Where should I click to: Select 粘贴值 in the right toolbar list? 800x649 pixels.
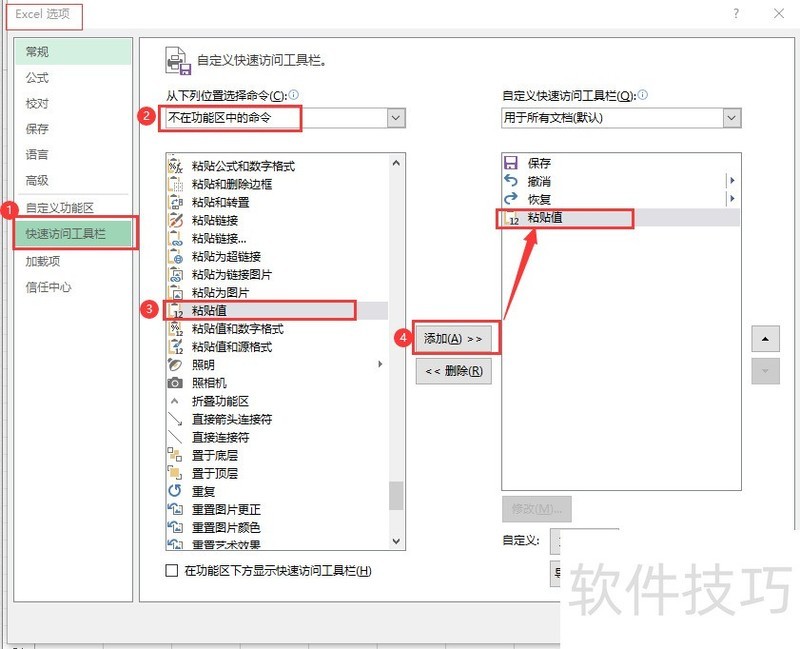[x=621, y=217]
